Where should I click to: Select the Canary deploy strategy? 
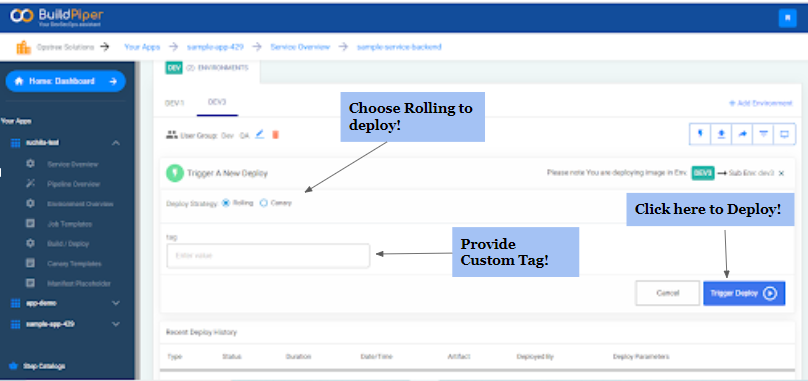tap(264, 203)
